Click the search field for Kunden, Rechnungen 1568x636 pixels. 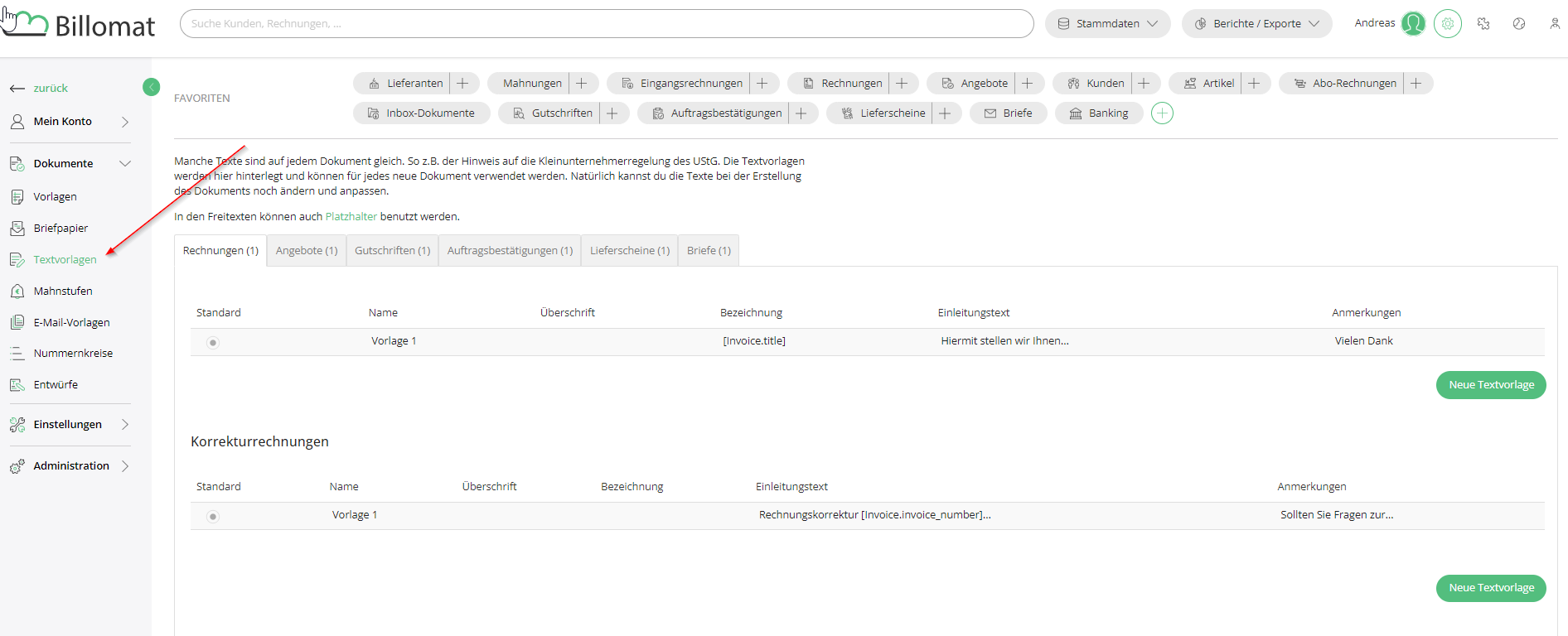(x=607, y=24)
